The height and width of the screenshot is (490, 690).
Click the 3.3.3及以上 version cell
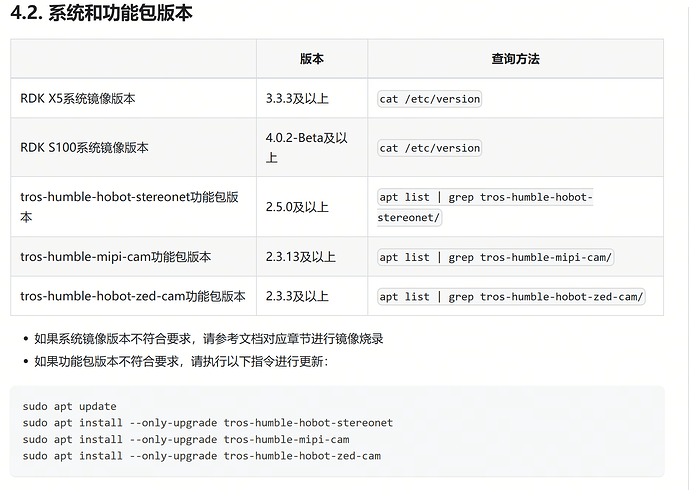[x=312, y=98]
